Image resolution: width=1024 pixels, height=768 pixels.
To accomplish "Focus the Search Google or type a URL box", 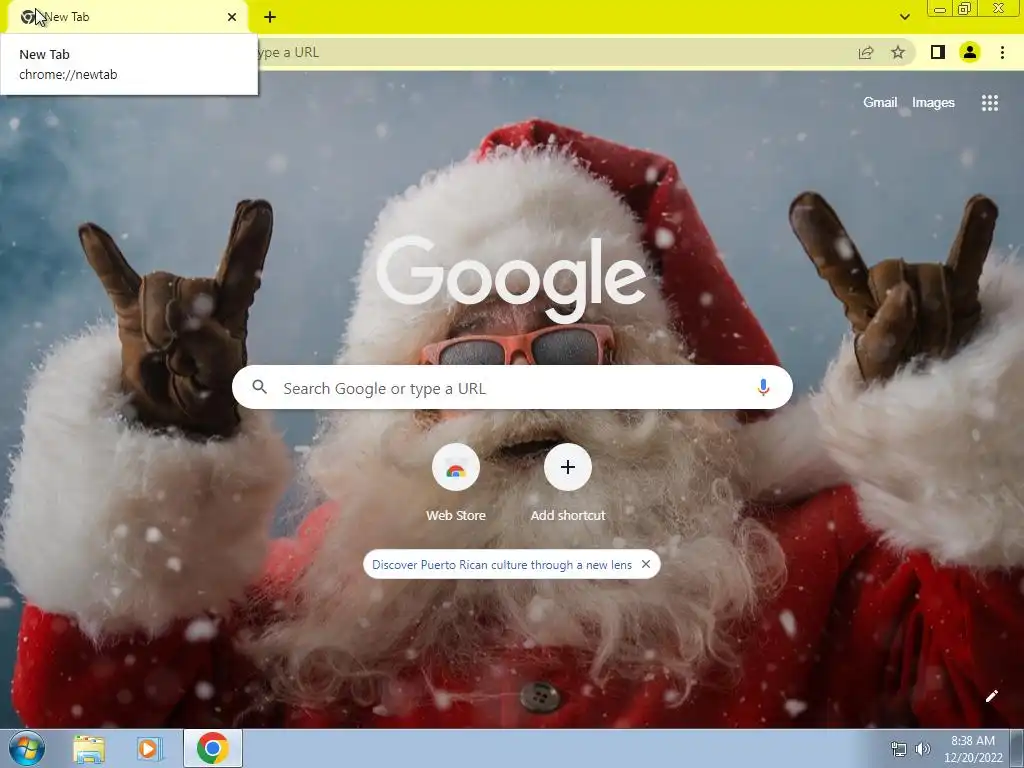I will 513,387.
